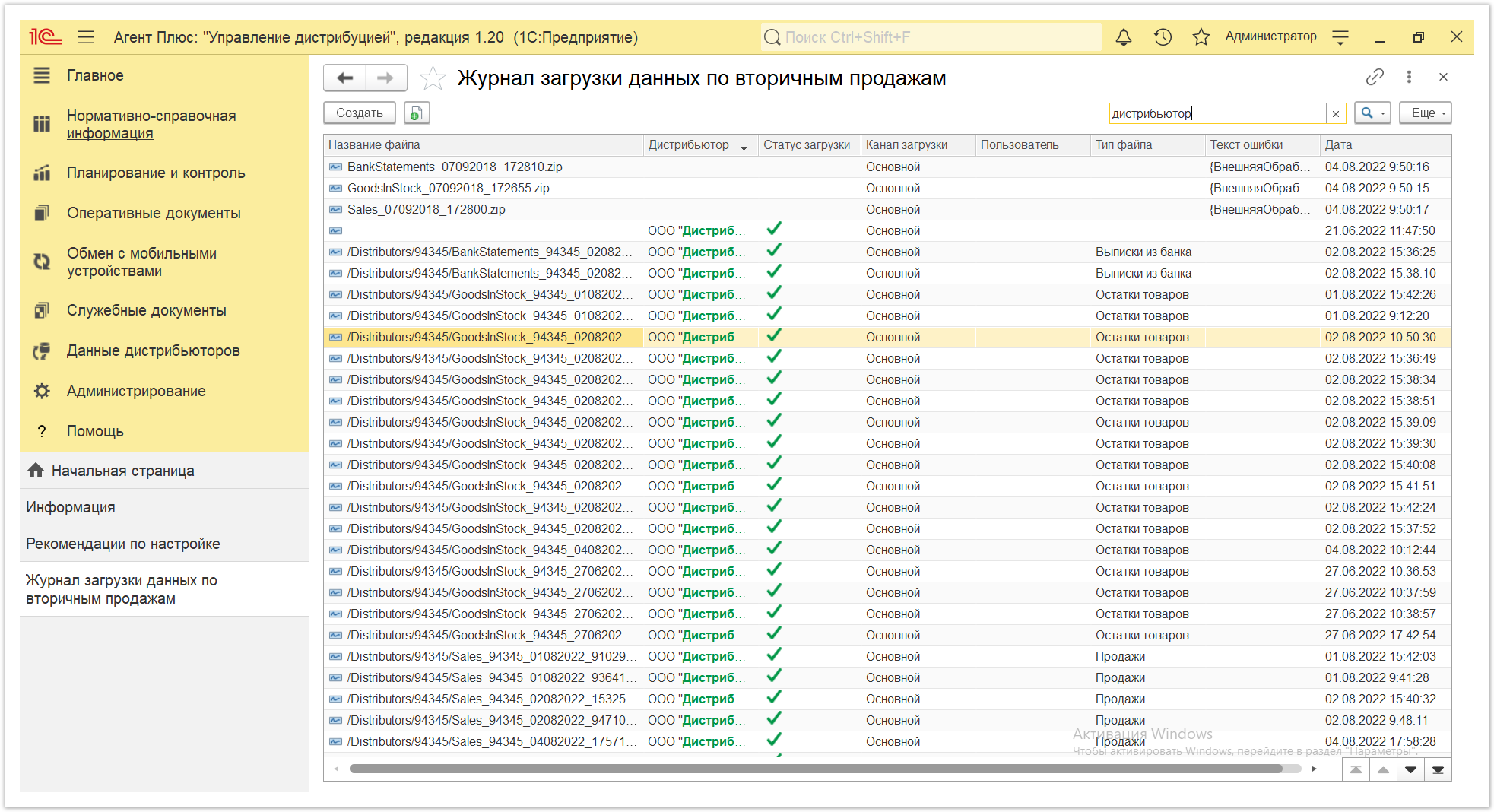
Task: Open the Еще dropdown menu
Action: pos(1426,113)
